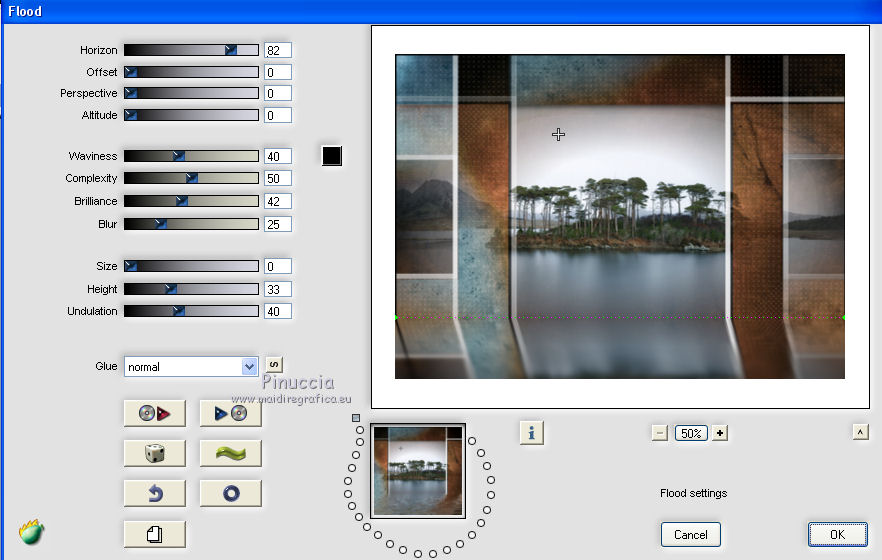Zoom out preview with minus button
The height and width of the screenshot is (560, 882).
click(x=659, y=433)
